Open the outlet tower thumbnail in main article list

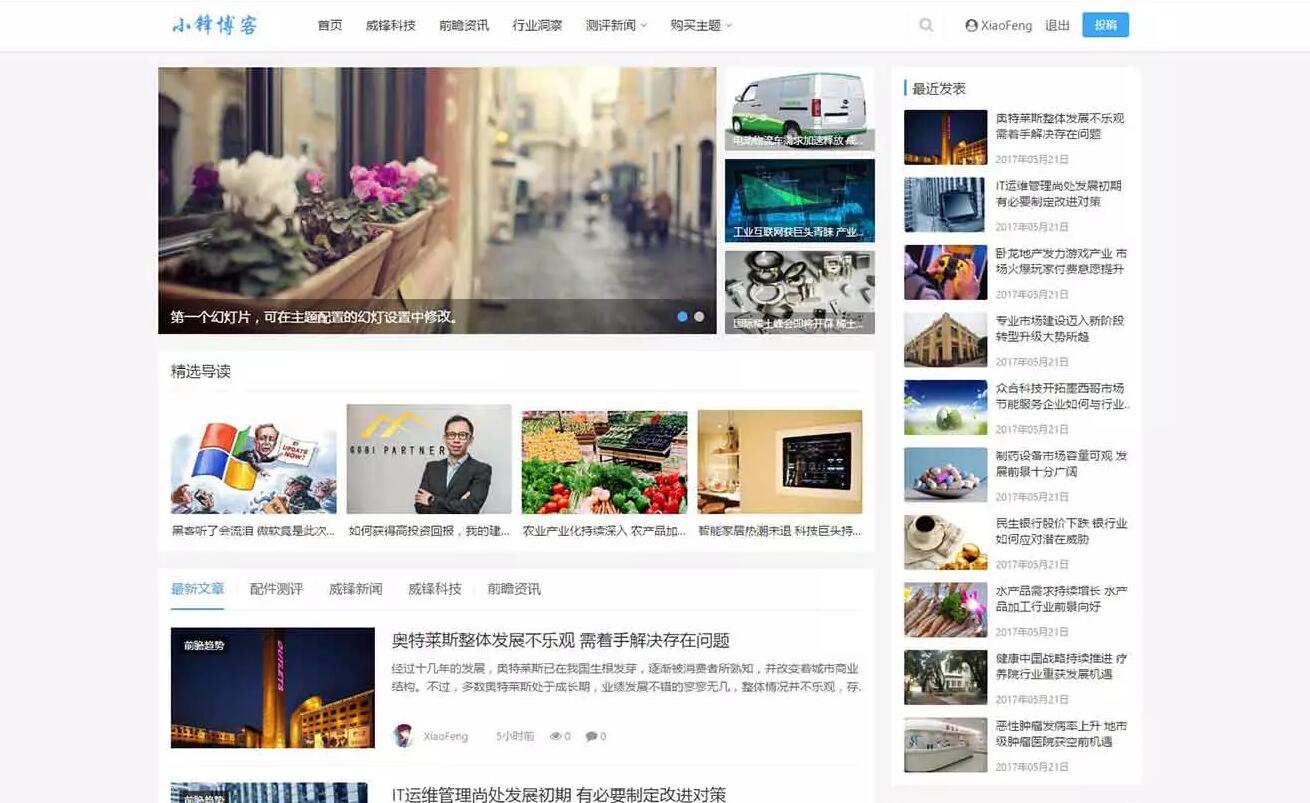tap(273, 688)
